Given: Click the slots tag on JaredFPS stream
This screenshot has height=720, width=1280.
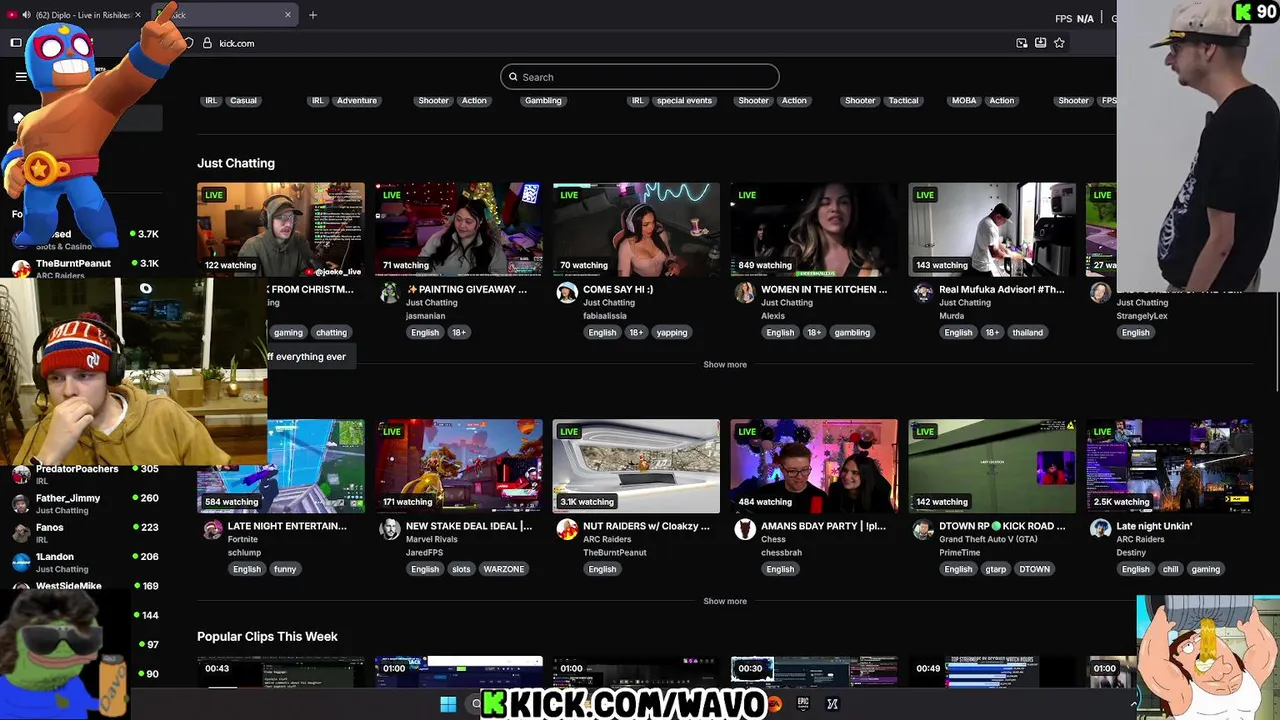Looking at the screenshot, I should (461, 569).
